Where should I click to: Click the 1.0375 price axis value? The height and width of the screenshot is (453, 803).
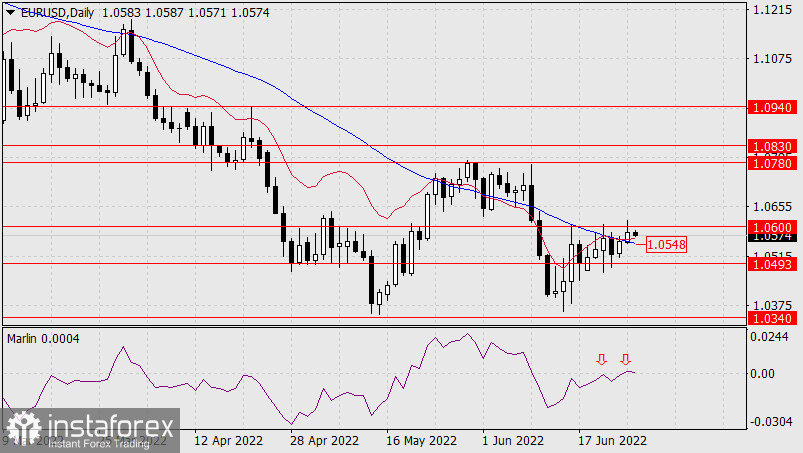tap(772, 306)
